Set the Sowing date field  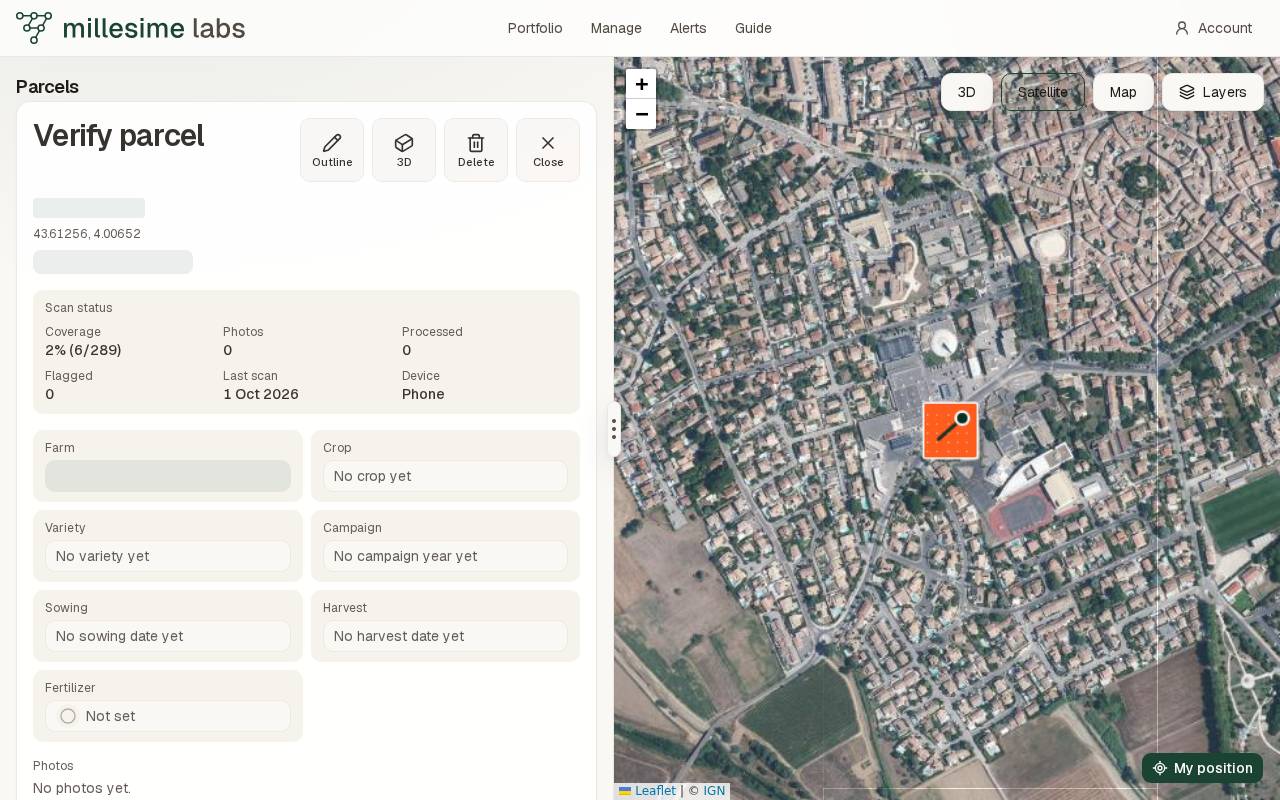(x=168, y=636)
